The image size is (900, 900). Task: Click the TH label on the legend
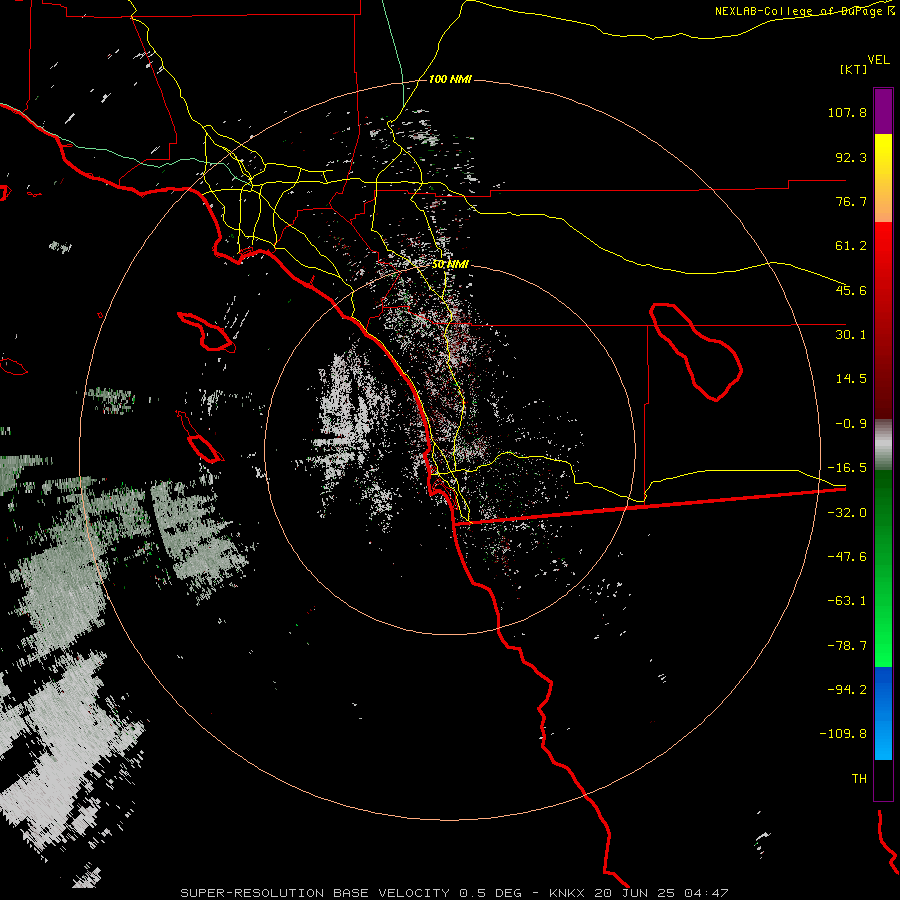coord(859,779)
